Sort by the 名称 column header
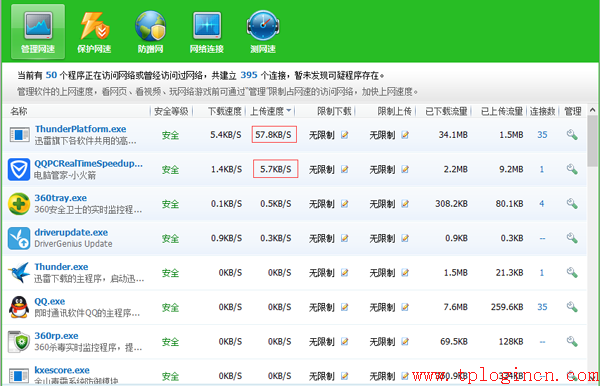This screenshot has width=600, height=386. pyautogui.click(x=19, y=111)
